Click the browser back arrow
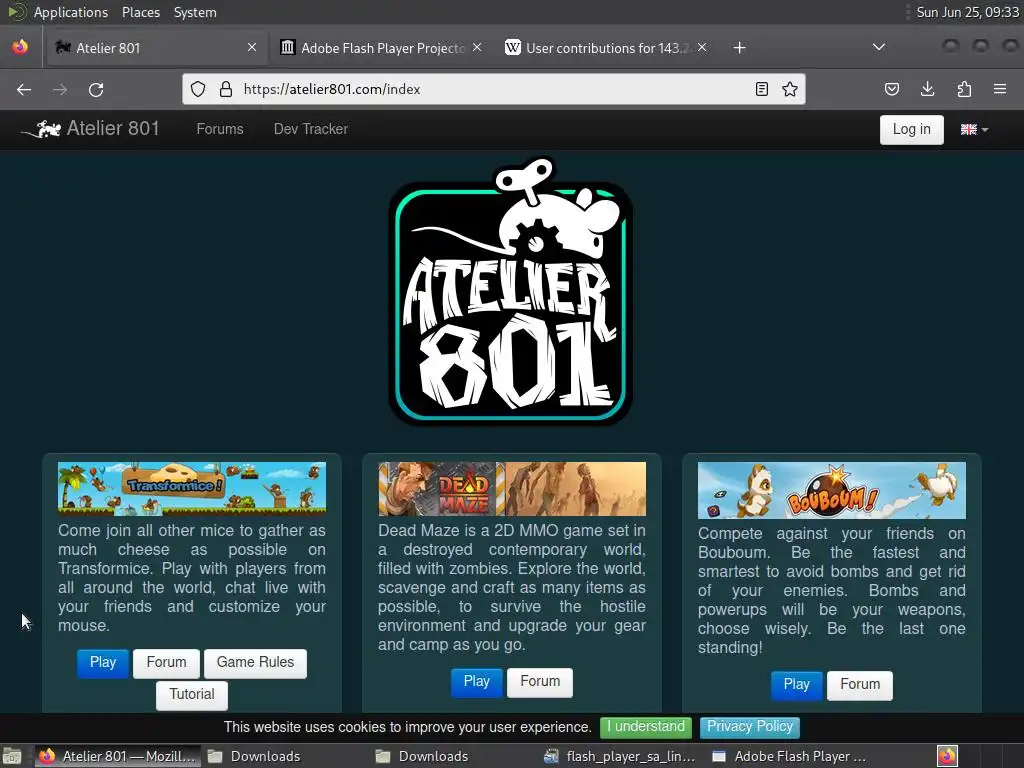This screenshot has width=1024, height=768. point(24,89)
